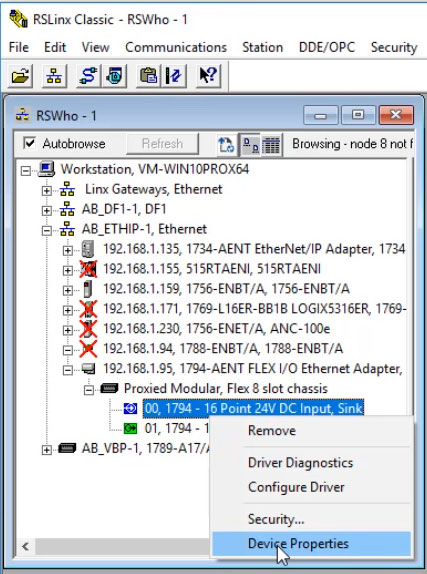Select Device Properties in context menu
427x574 pixels.
pos(312,544)
